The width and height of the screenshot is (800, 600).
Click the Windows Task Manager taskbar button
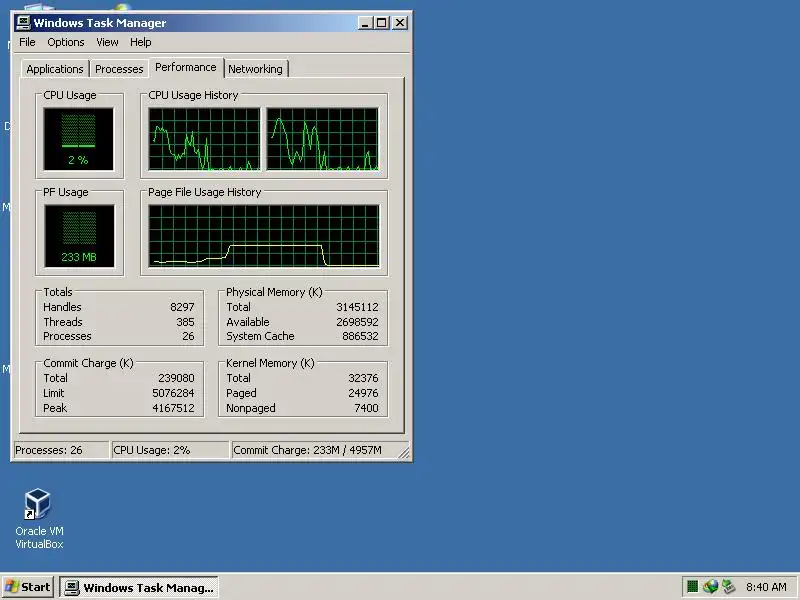139,588
